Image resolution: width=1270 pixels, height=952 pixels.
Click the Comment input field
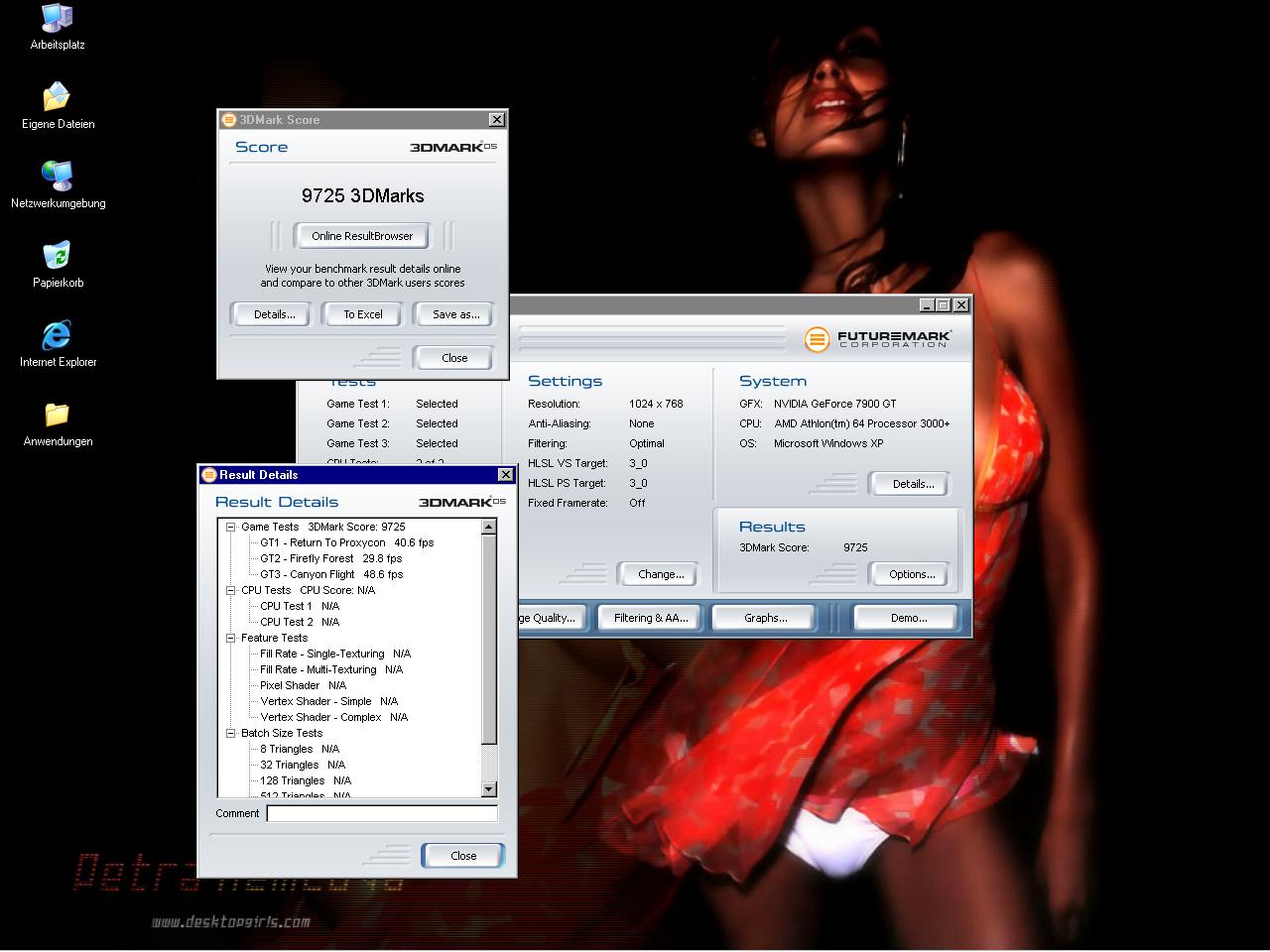382,814
